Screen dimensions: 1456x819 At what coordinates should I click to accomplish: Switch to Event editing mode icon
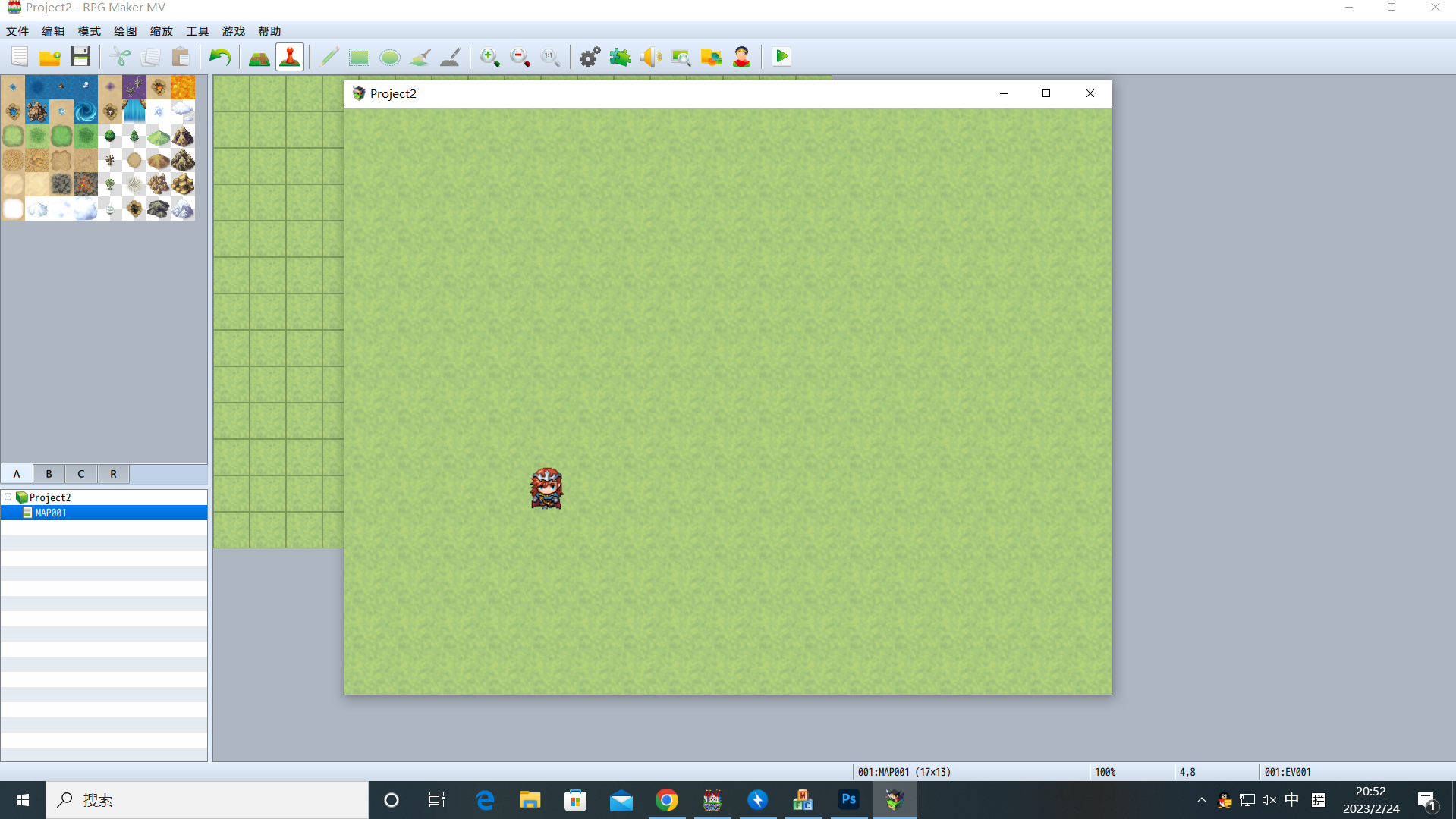(x=290, y=57)
